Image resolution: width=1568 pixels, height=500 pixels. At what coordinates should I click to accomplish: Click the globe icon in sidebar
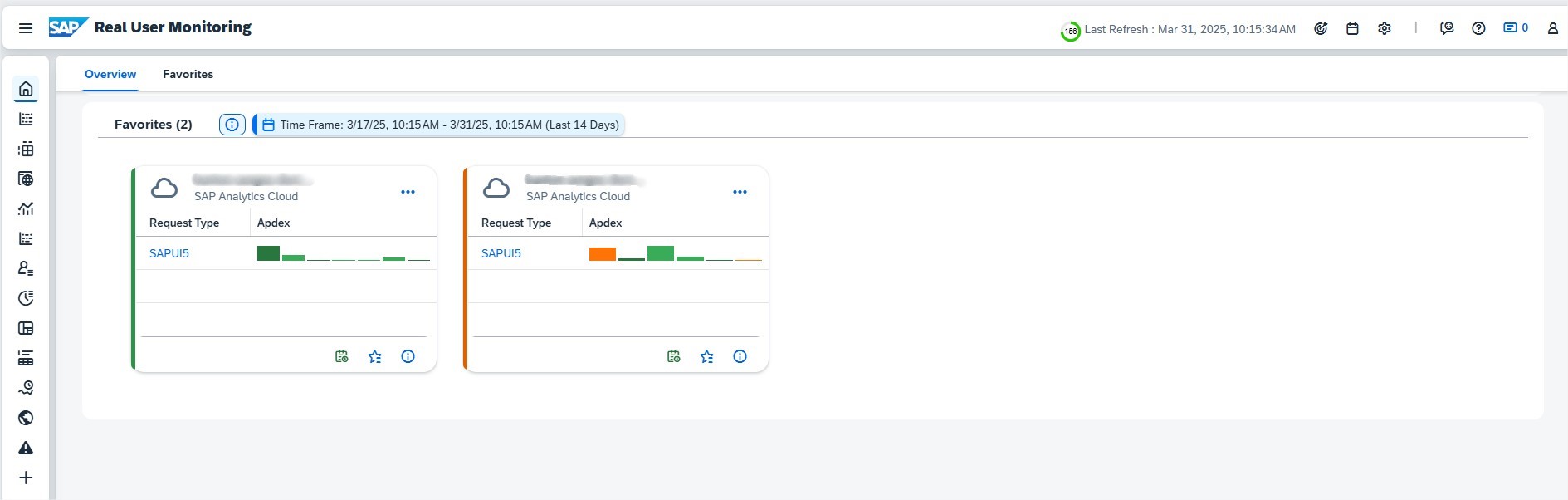coord(26,418)
